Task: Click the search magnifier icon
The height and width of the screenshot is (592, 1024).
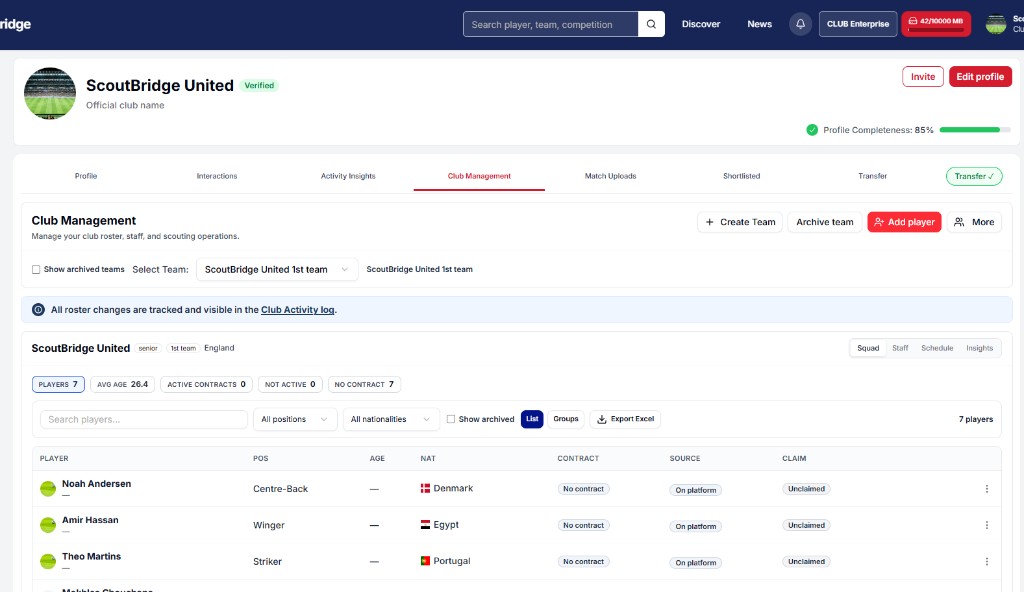Action: pyautogui.click(x=651, y=24)
